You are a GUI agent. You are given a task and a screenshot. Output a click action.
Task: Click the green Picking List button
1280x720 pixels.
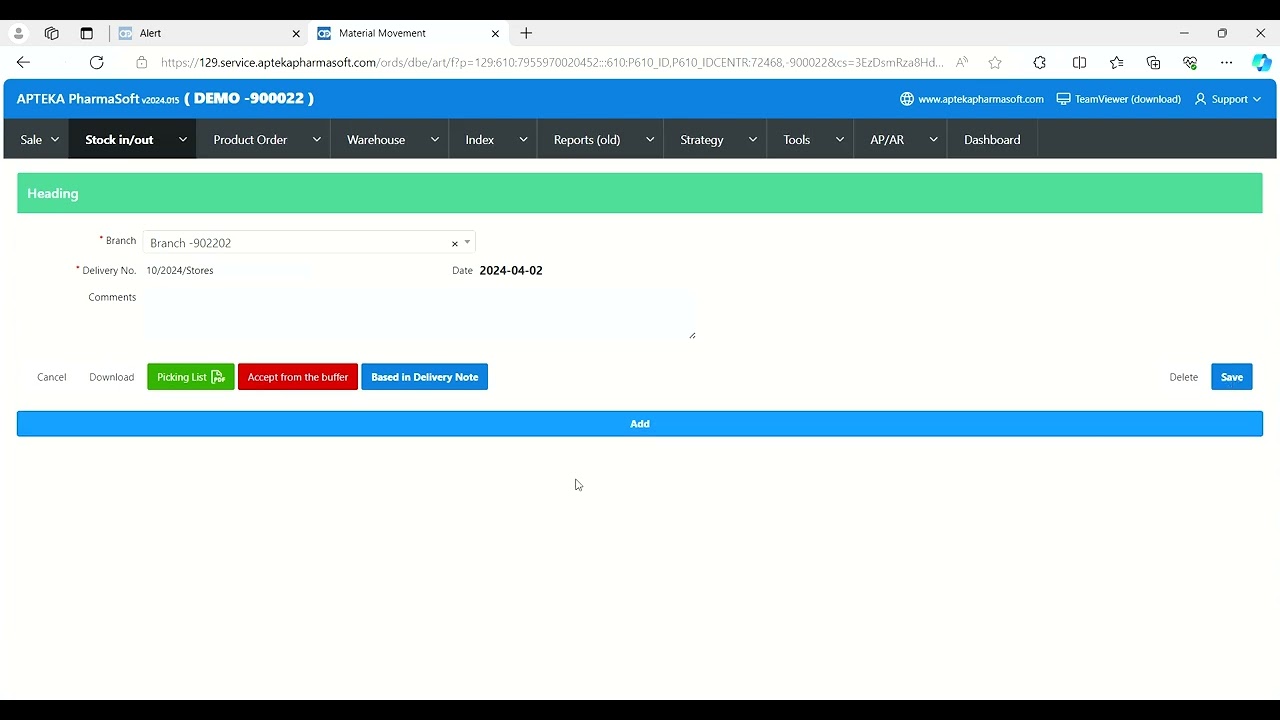(x=191, y=377)
